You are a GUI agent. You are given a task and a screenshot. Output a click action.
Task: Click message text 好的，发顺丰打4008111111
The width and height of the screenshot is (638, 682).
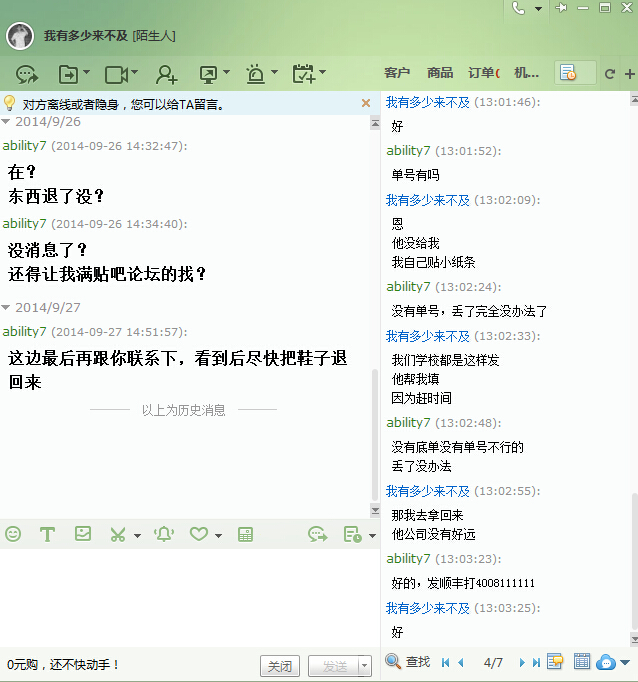pos(463,583)
